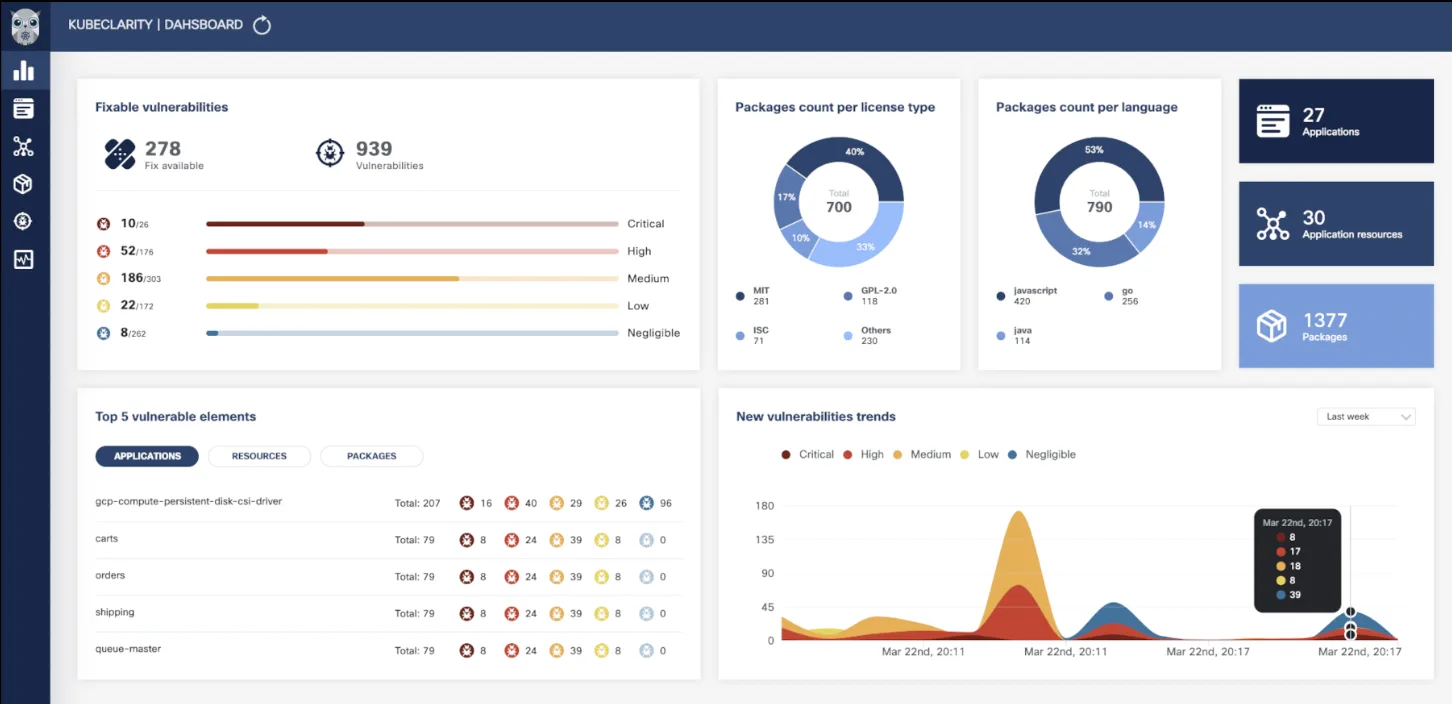Toggle Negligible series in trends legend

[x=1042, y=454]
